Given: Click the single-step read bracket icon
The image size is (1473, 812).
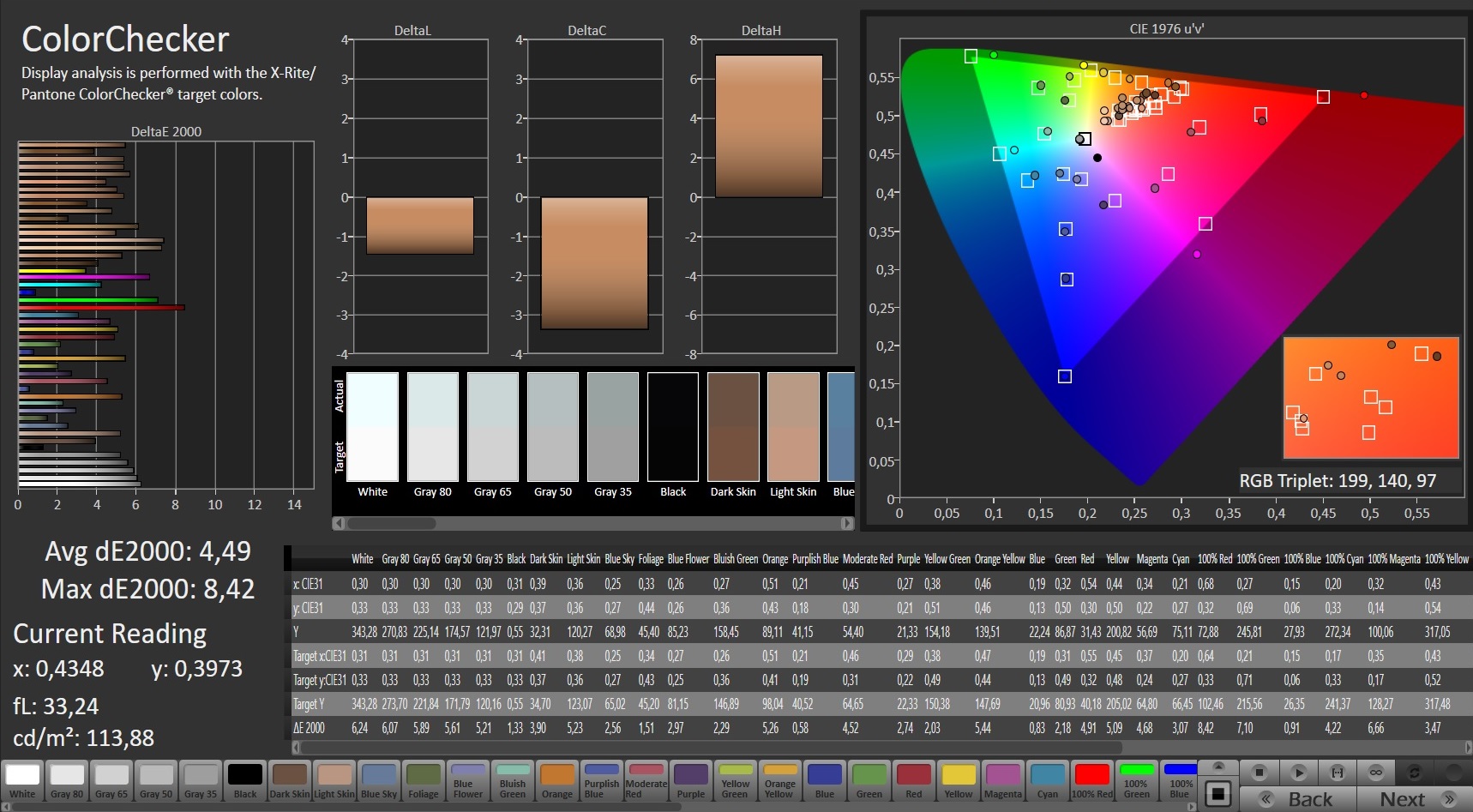Looking at the screenshot, I should click(x=1337, y=773).
